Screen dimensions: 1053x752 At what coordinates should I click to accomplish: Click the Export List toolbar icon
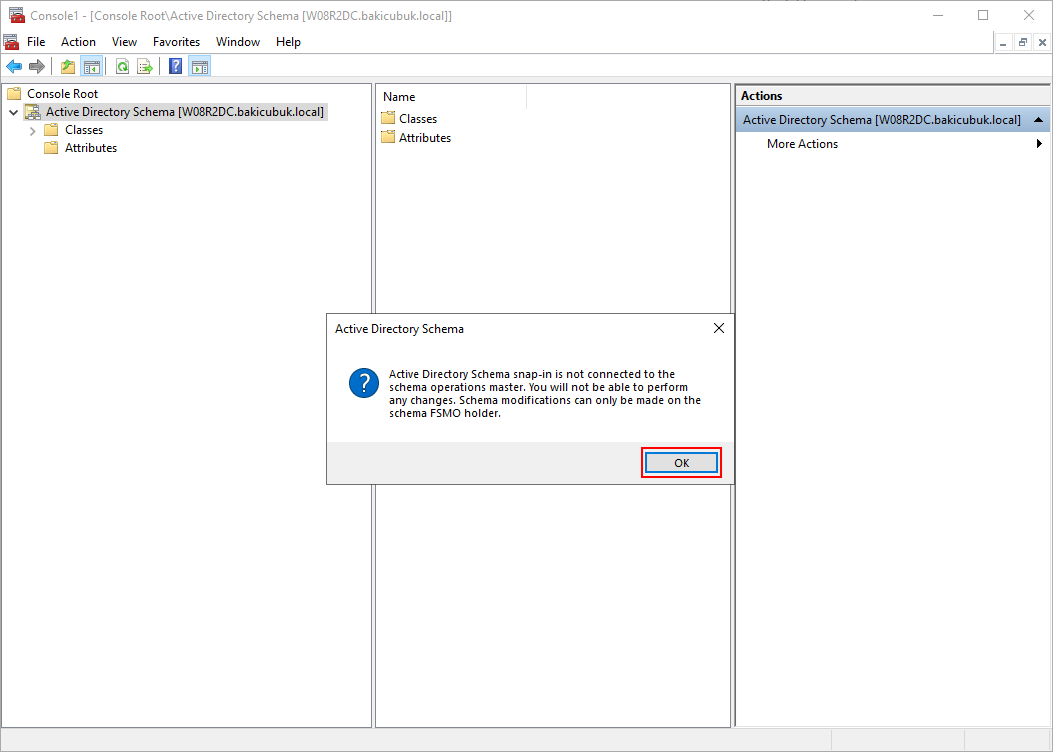point(145,66)
